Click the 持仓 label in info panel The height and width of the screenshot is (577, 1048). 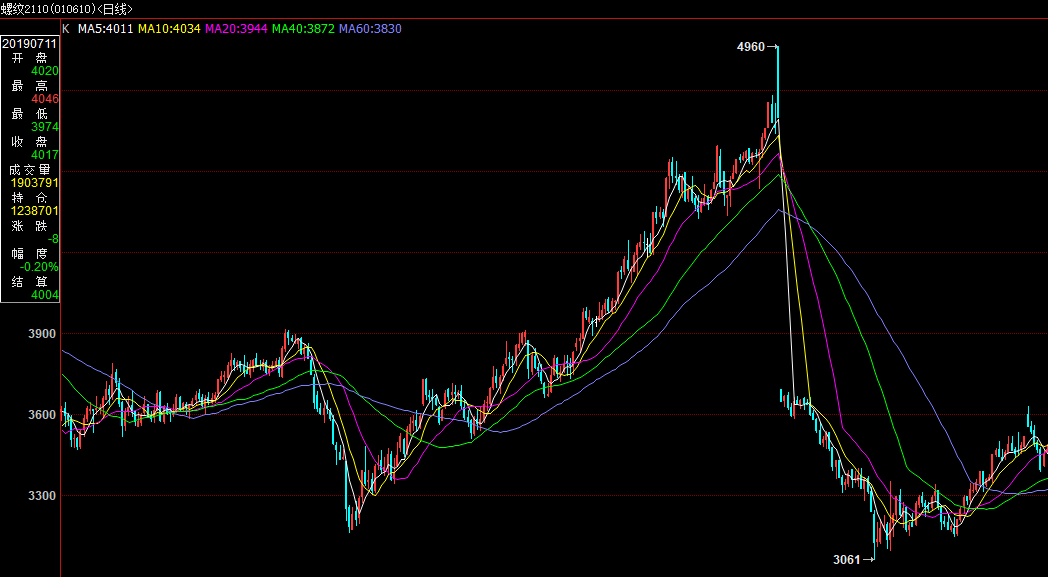click(x=30, y=198)
